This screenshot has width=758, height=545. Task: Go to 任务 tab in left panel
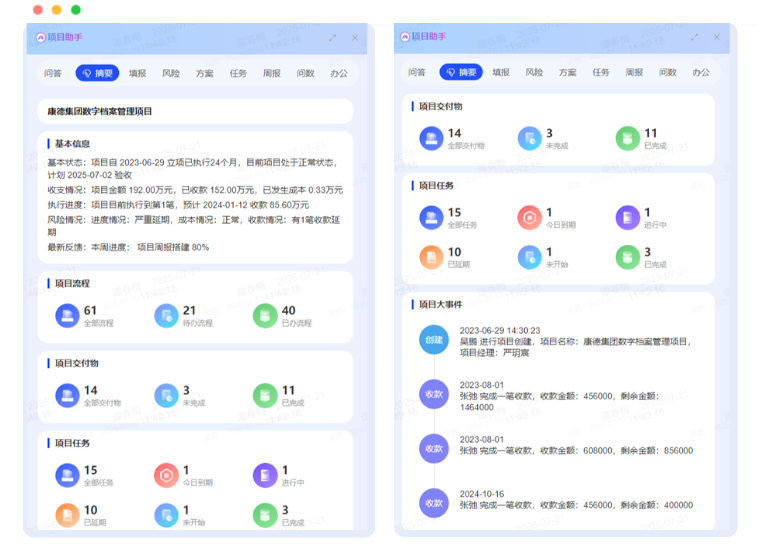pyautogui.click(x=238, y=74)
